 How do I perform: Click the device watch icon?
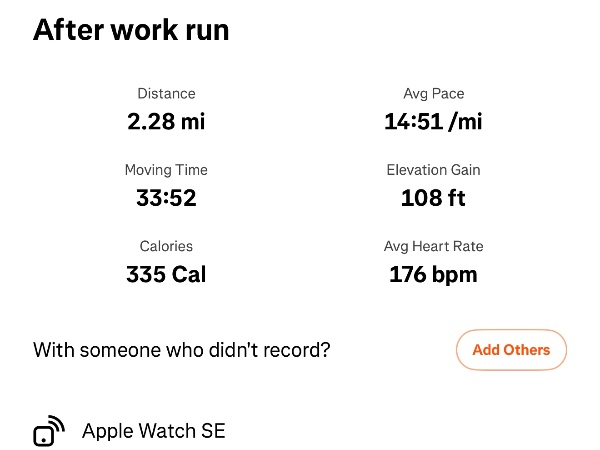tap(48, 431)
